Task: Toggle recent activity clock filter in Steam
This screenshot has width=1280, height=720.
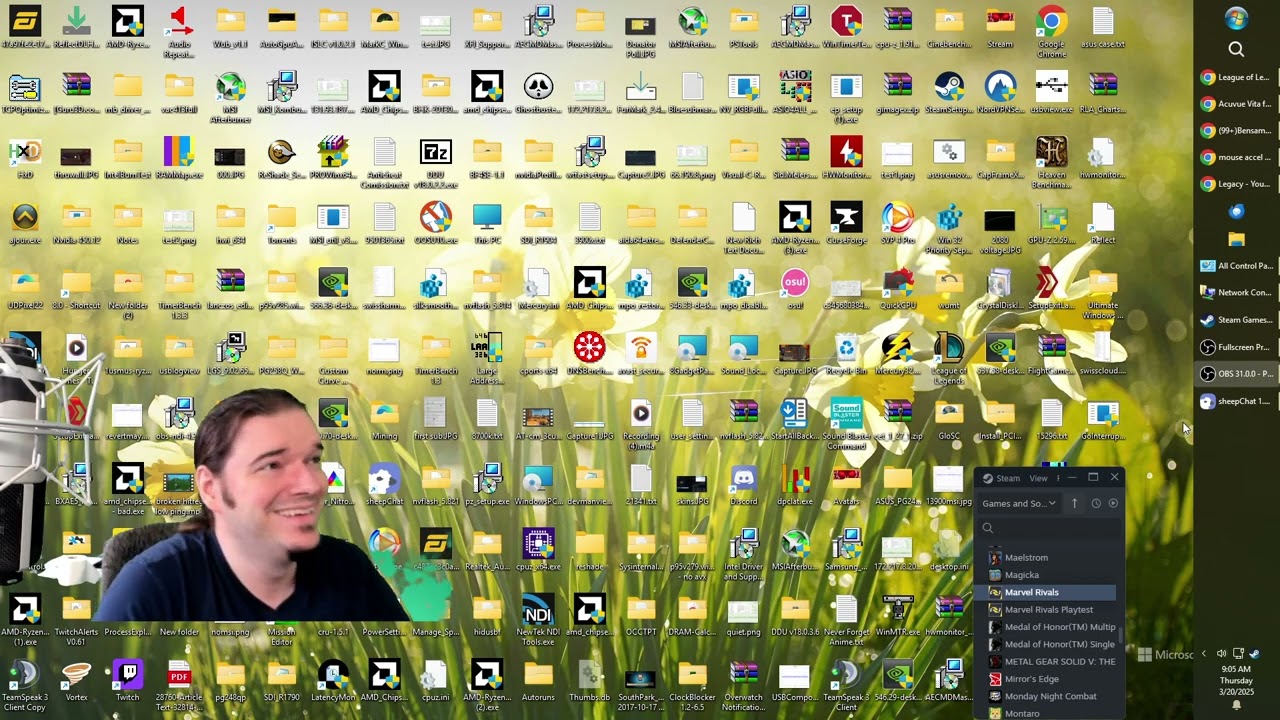Action: click(x=1096, y=503)
